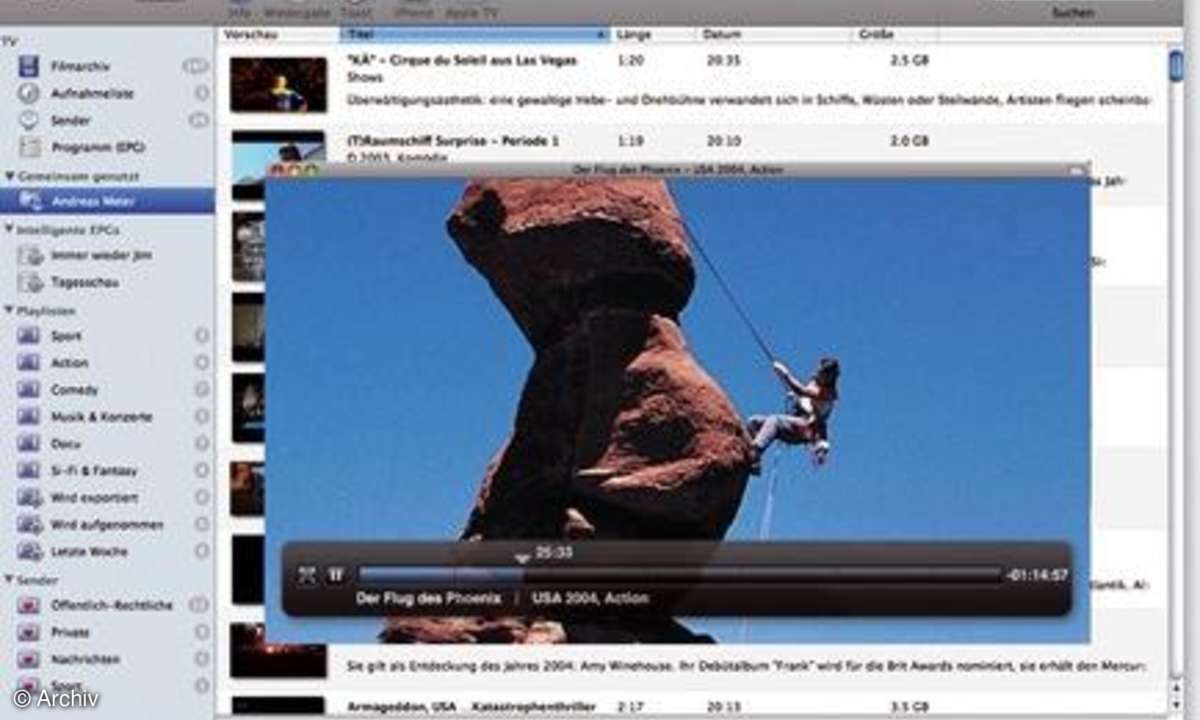
Task: Close the Der Flug des Phoenix player
Action: pos(278,171)
